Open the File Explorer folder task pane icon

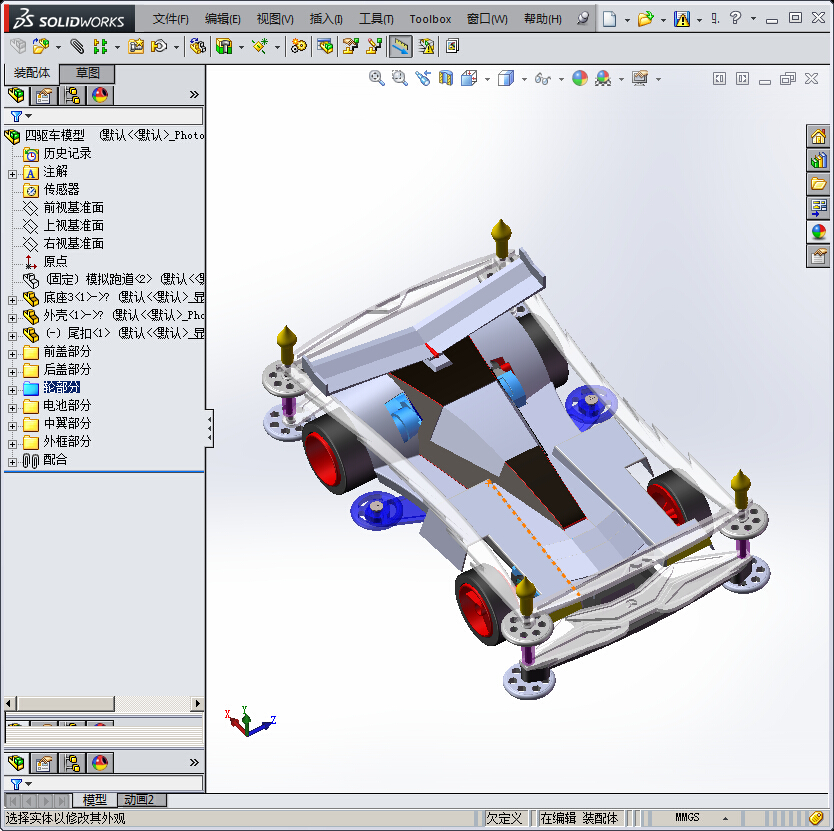[x=818, y=184]
